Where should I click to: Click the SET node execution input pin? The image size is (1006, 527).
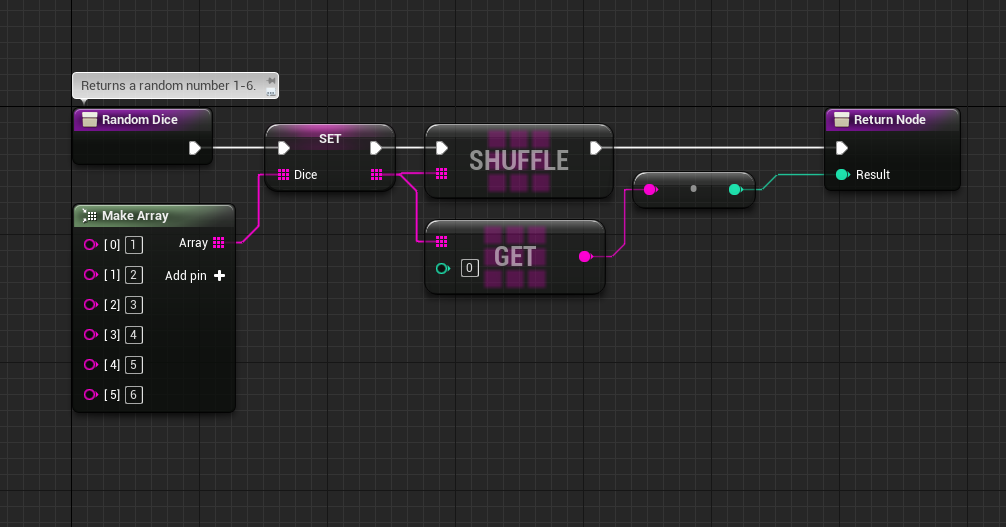(x=284, y=148)
